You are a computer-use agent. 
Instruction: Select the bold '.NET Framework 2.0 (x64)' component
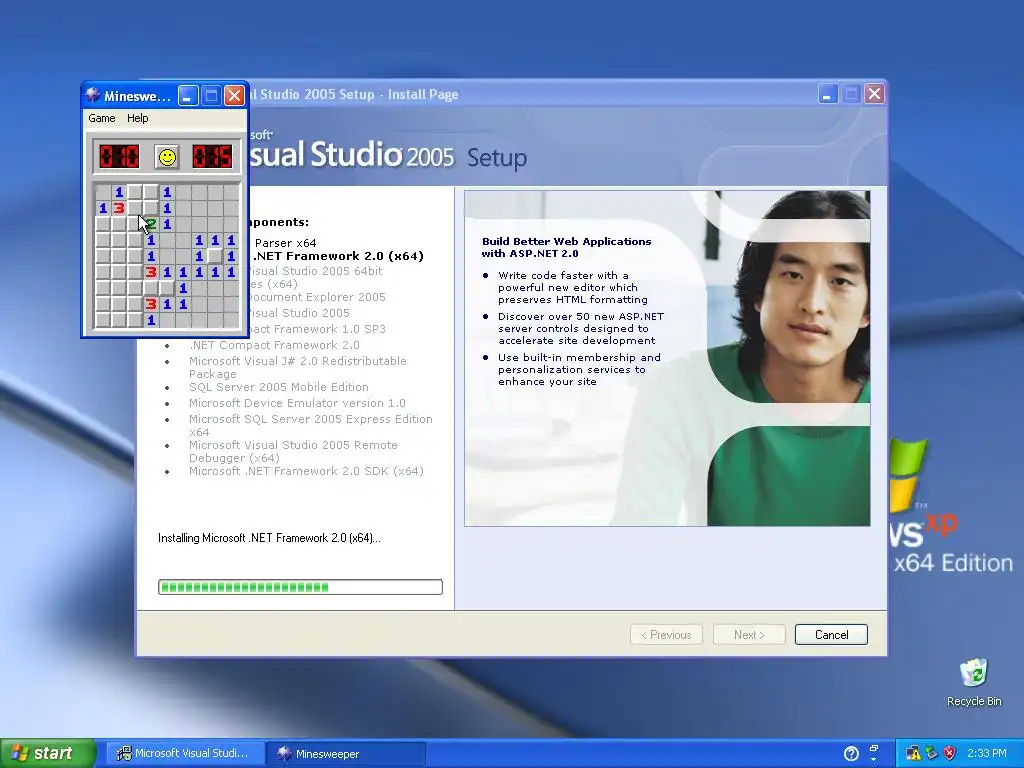(338, 256)
